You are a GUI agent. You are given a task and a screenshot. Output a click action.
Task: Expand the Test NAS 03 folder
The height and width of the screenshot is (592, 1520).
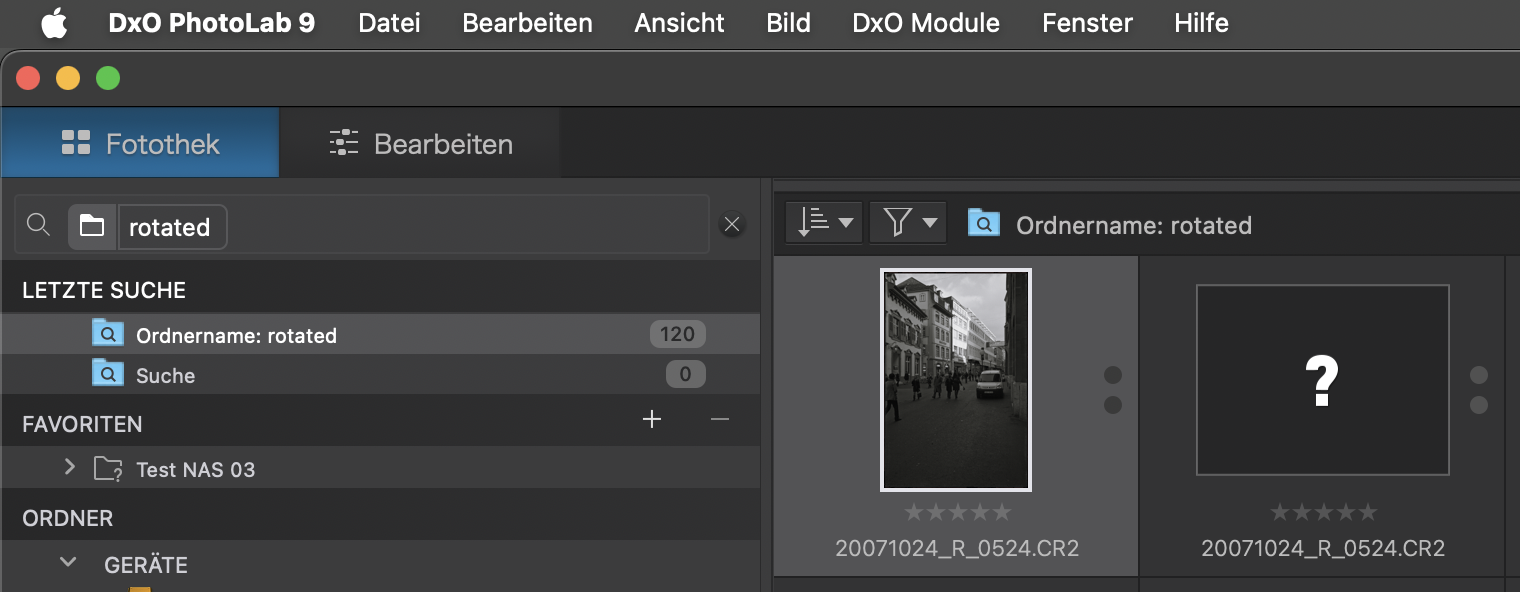pos(69,467)
